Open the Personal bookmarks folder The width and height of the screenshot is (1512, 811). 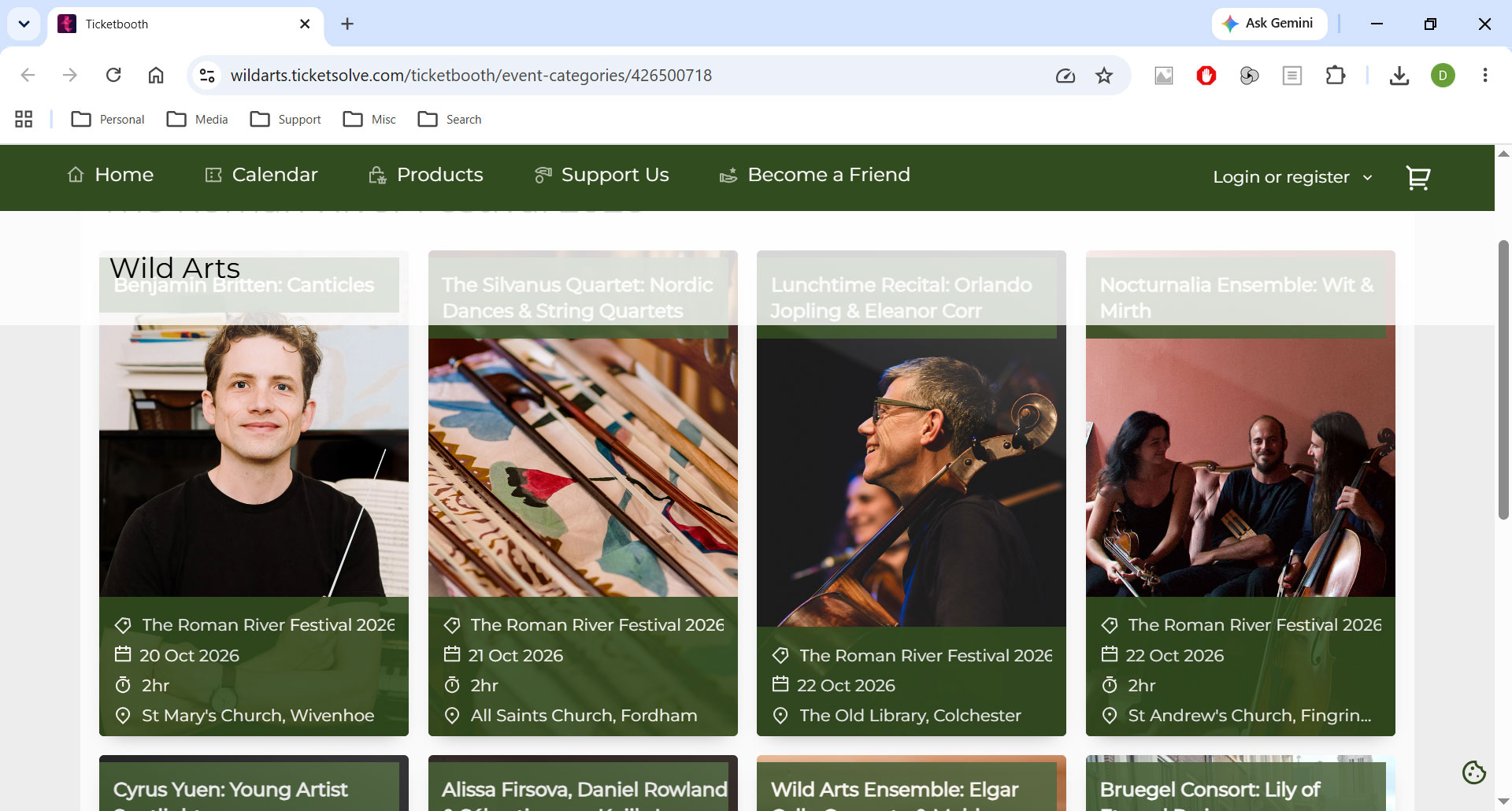108,119
